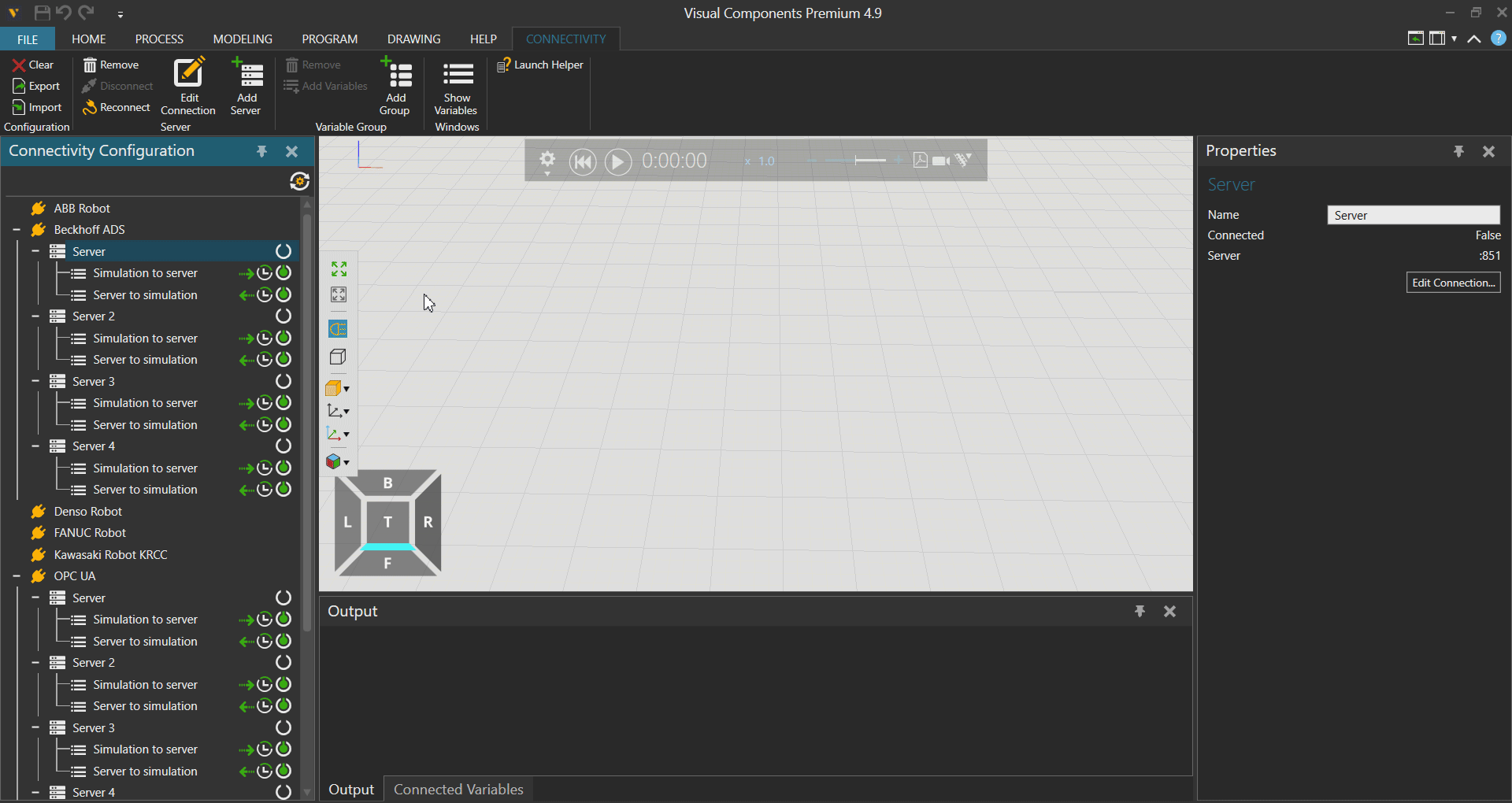
Task: Click the record video icon in playback bar
Action: click(940, 160)
